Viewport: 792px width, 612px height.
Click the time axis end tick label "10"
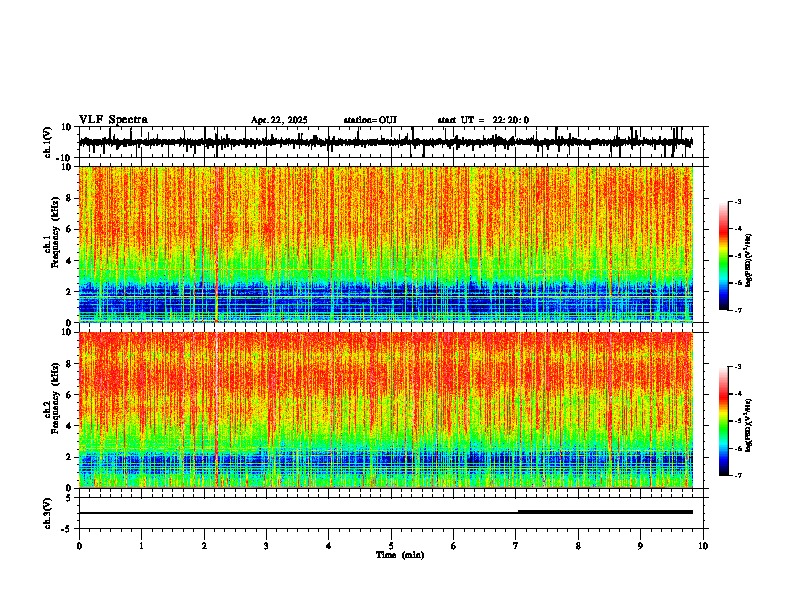coord(703,546)
